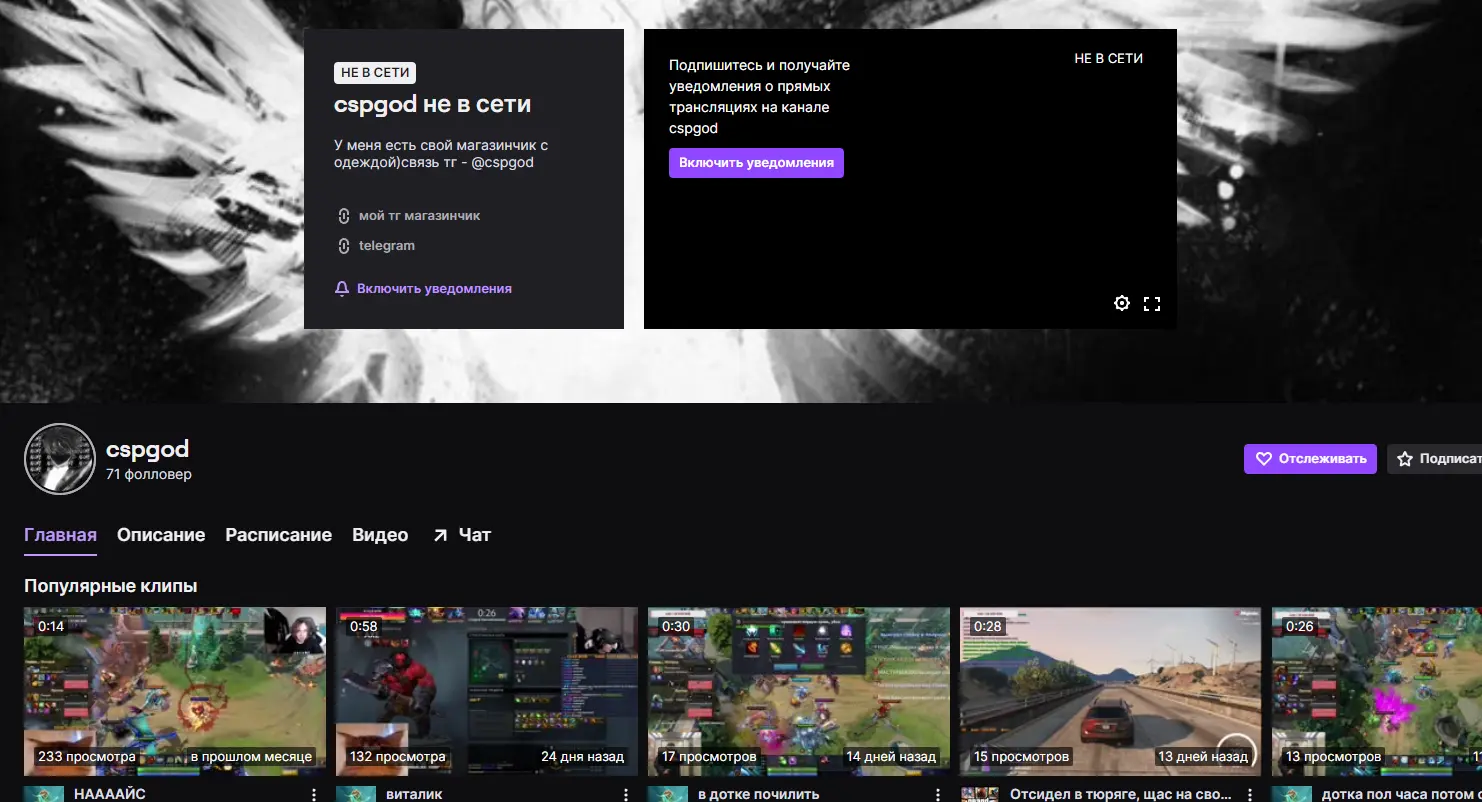Open options for the Отсидел в тюряге clip
Screen dimensions: 1482x802
click(1250, 795)
